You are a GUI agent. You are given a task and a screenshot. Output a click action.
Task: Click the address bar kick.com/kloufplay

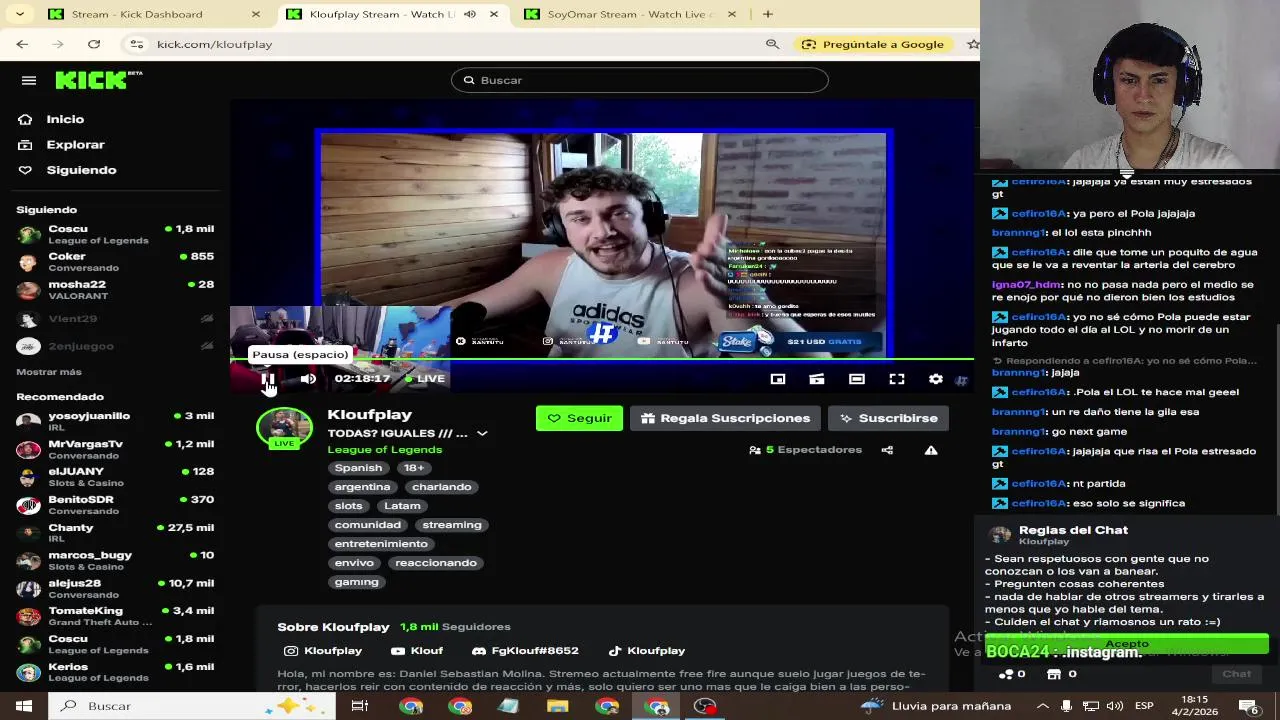pos(214,44)
